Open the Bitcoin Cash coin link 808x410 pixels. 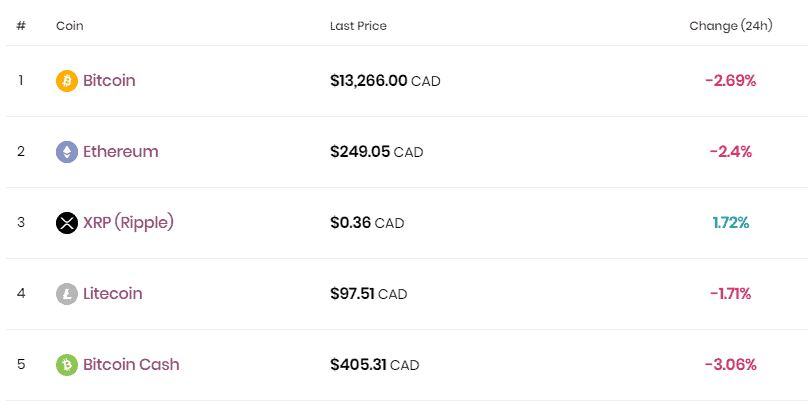point(131,365)
